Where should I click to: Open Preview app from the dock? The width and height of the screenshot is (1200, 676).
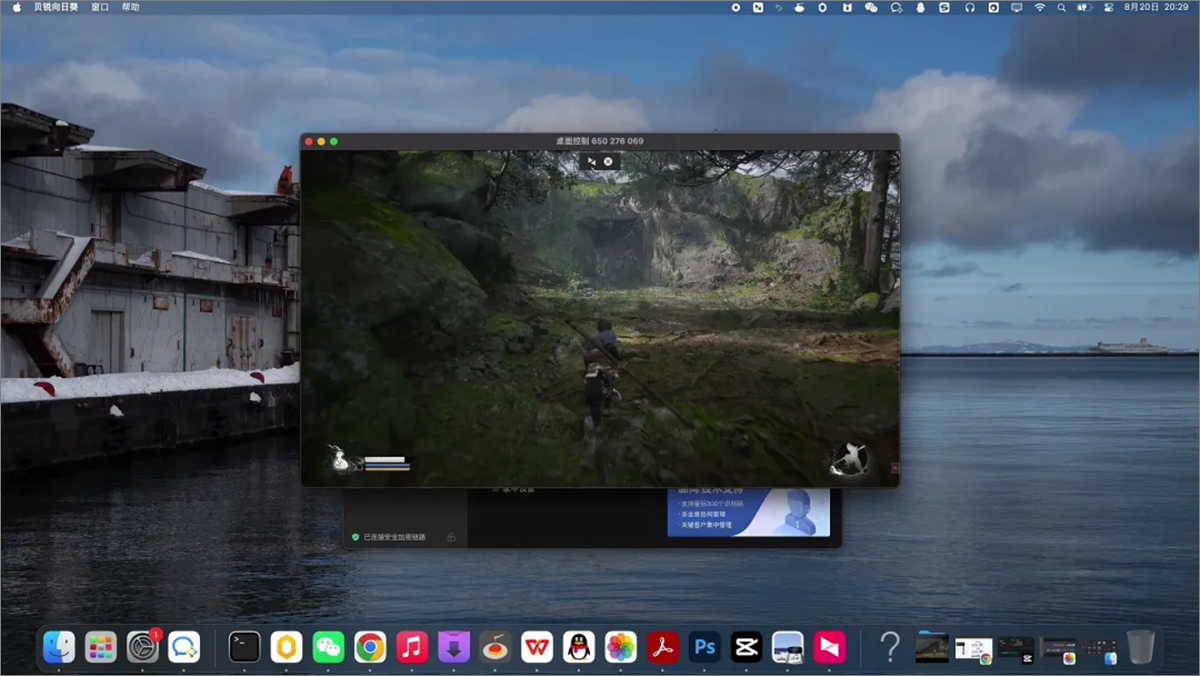click(788, 647)
